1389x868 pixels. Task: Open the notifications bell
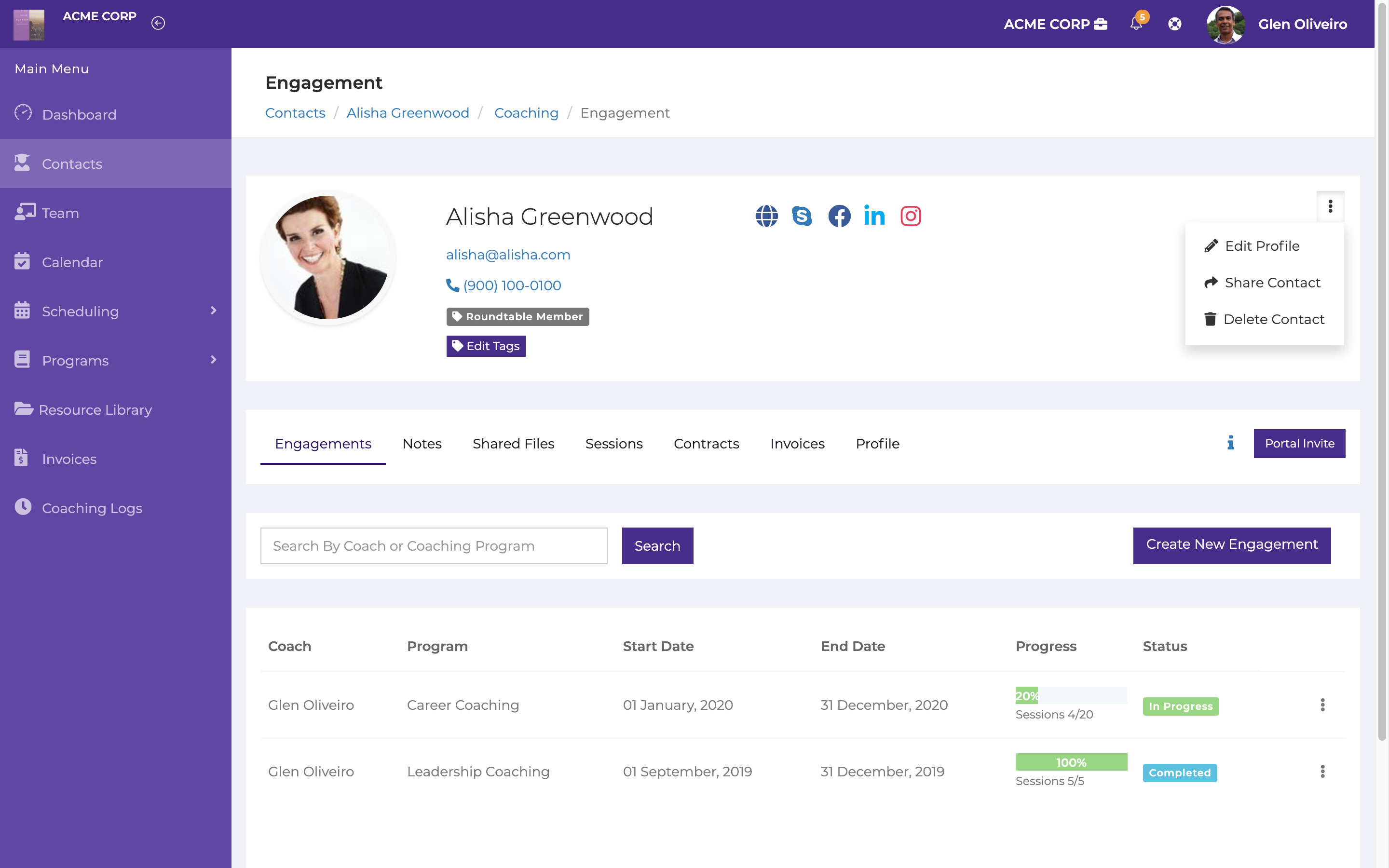click(x=1136, y=24)
